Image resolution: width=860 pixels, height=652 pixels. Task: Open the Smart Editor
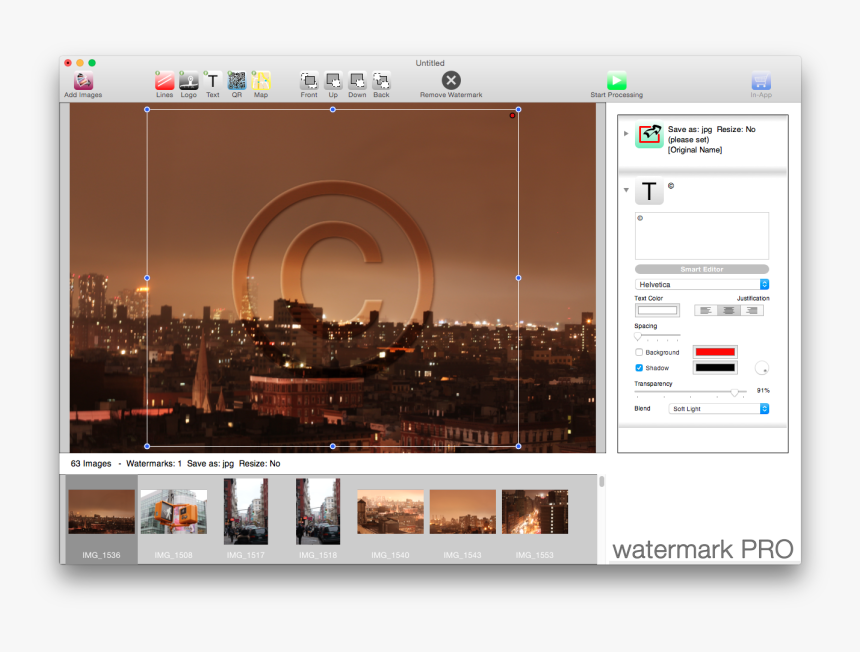pos(701,268)
